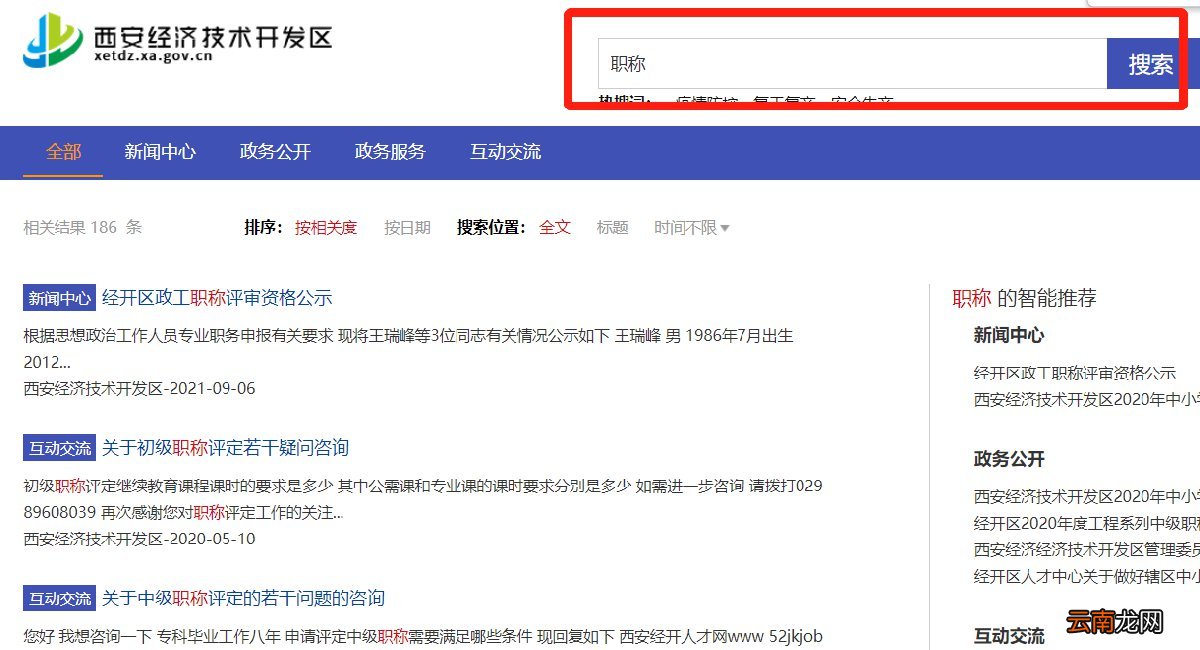Click the 西安经济技术开发区 site logo
This screenshot has height=650, width=1200.
[178, 41]
